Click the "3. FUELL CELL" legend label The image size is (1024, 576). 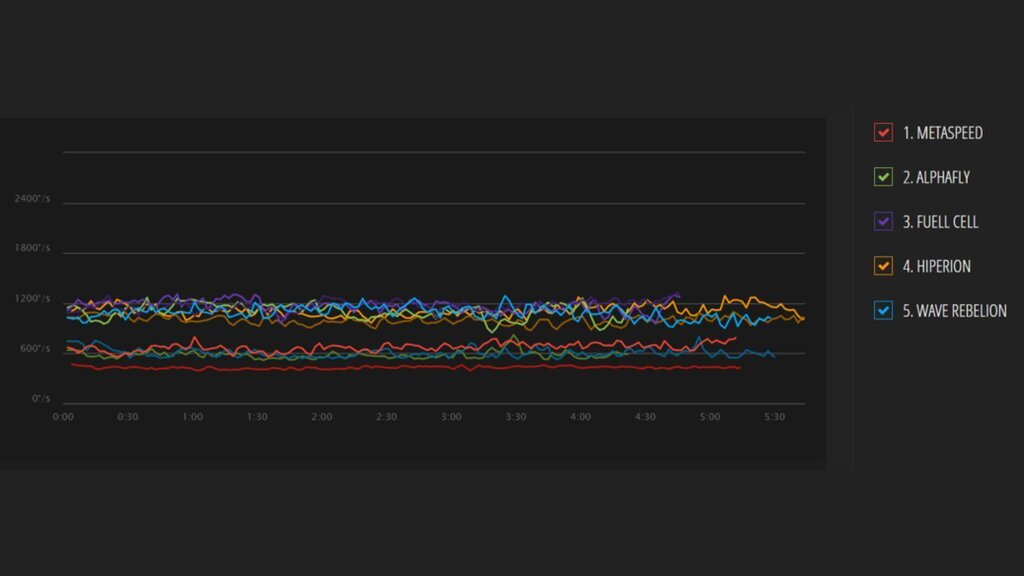tap(940, 222)
